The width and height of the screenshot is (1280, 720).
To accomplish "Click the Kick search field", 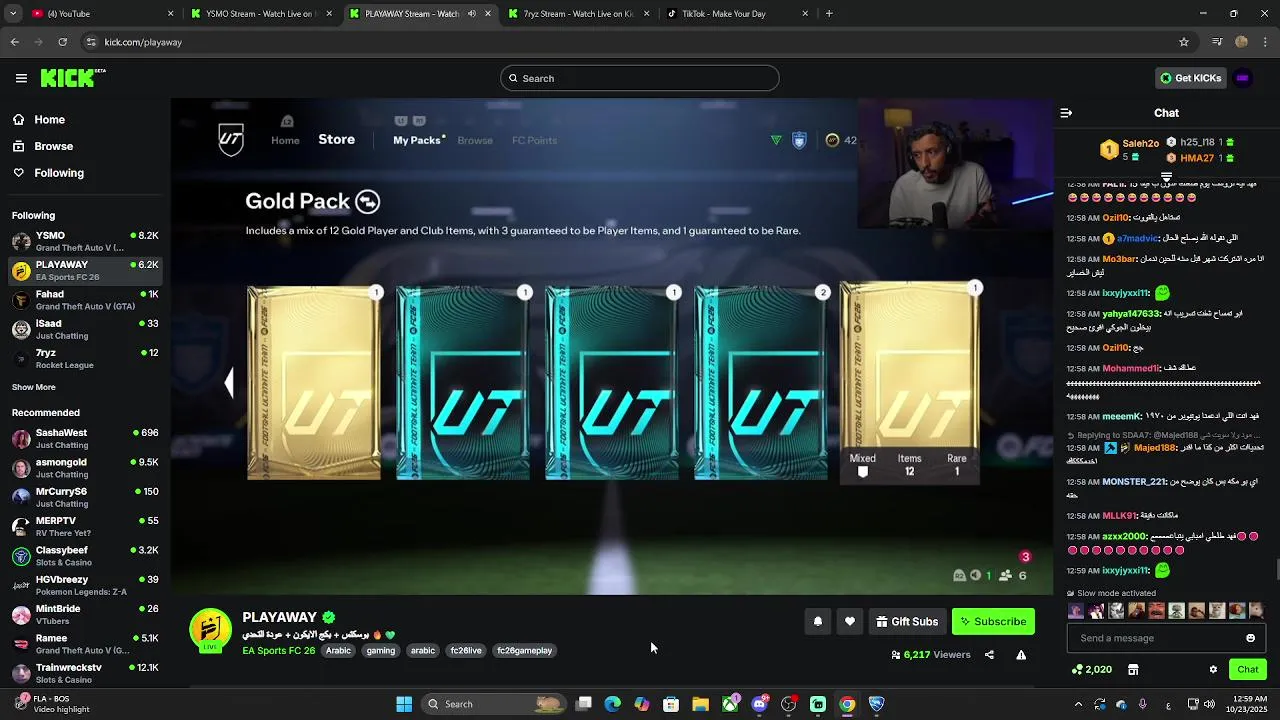I will point(640,78).
